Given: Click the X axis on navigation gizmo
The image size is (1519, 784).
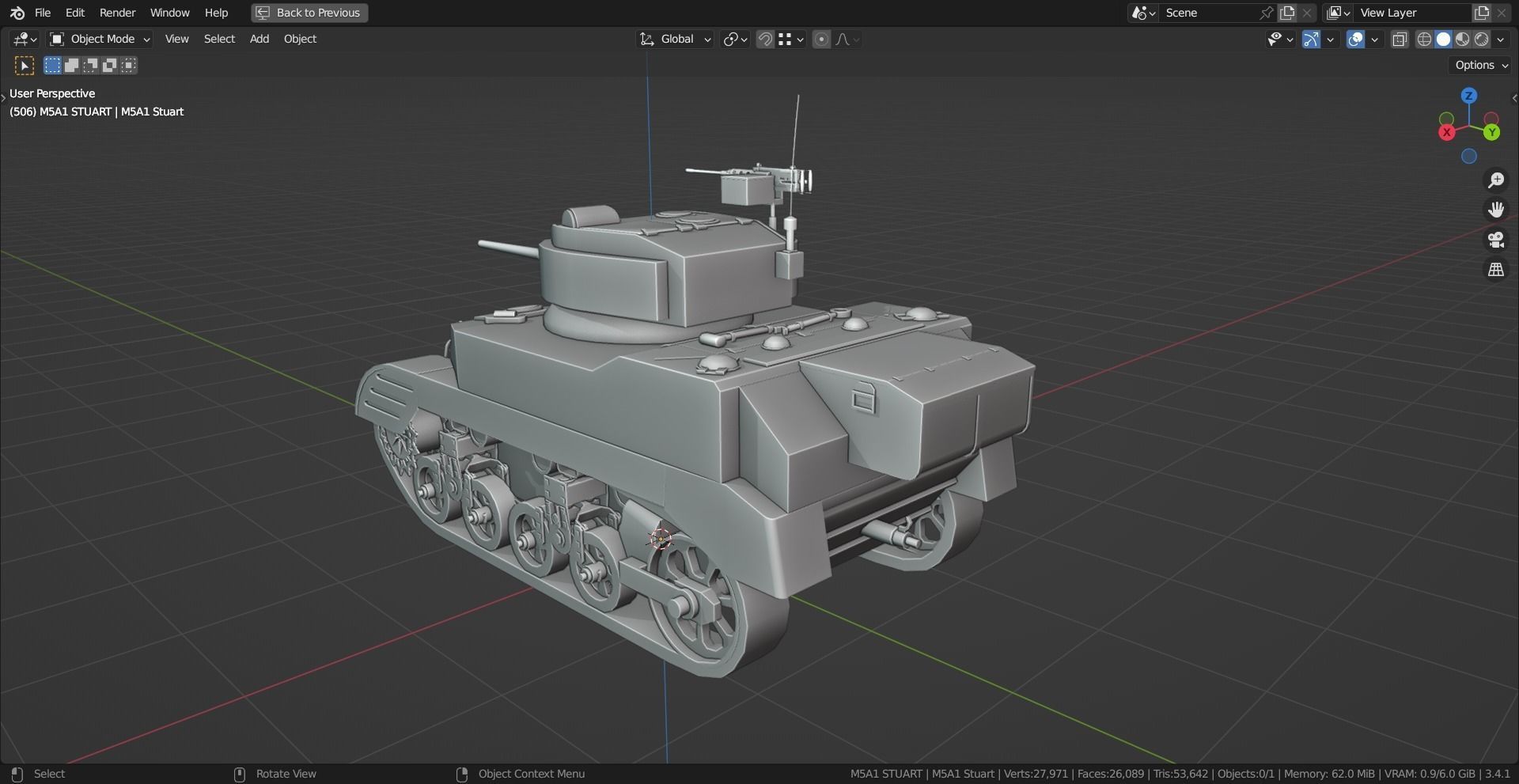Looking at the screenshot, I should (1447, 133).
